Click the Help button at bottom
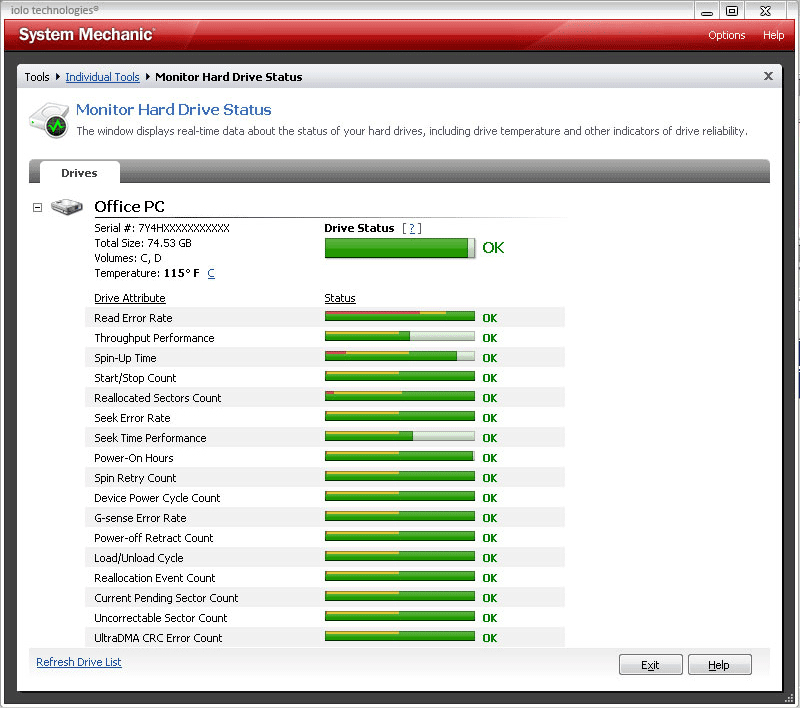 point(719,665)
